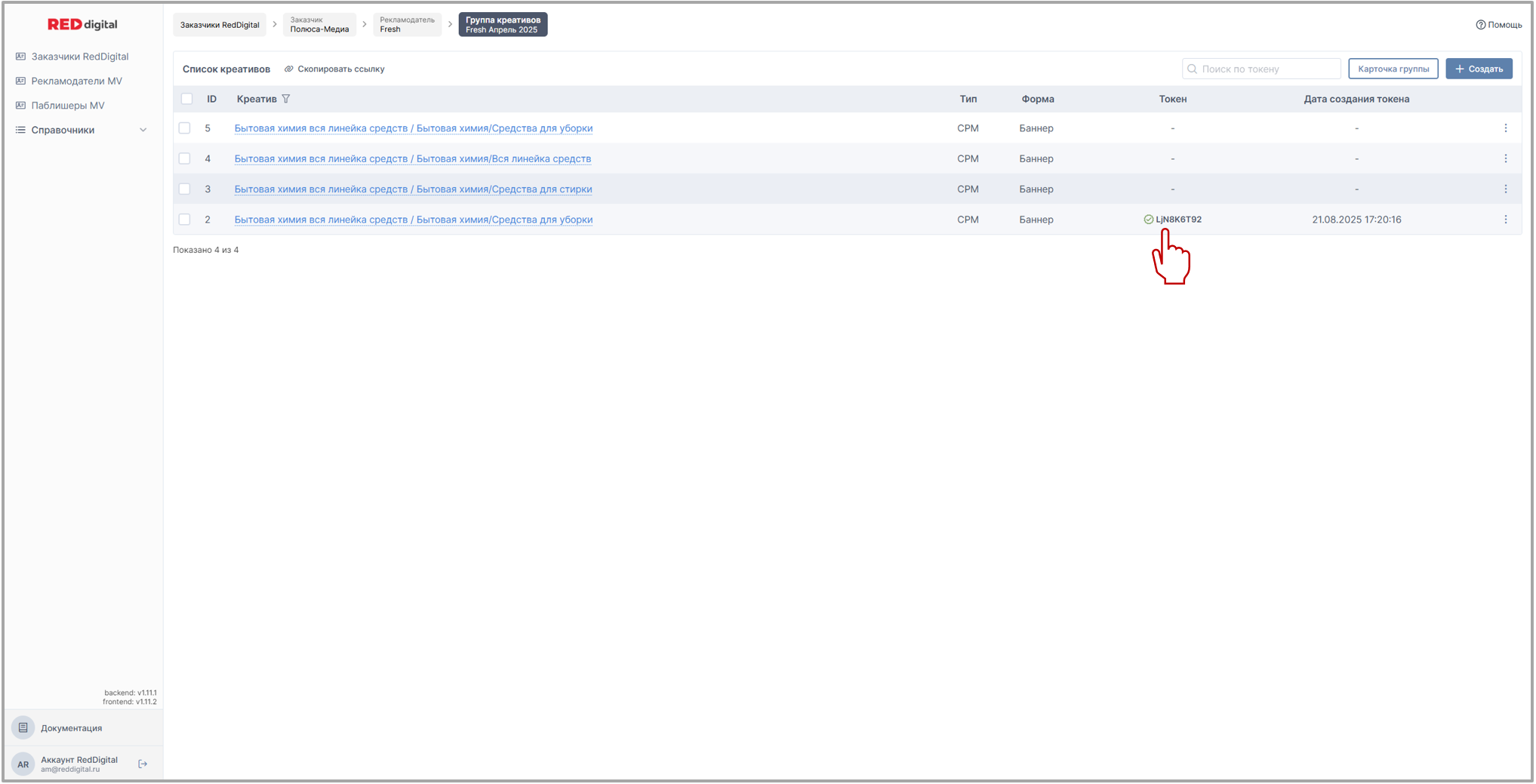1536x784 pixels.
Task: Open Паблишеры MV in sidebar
Action: (x=68, y=106)
